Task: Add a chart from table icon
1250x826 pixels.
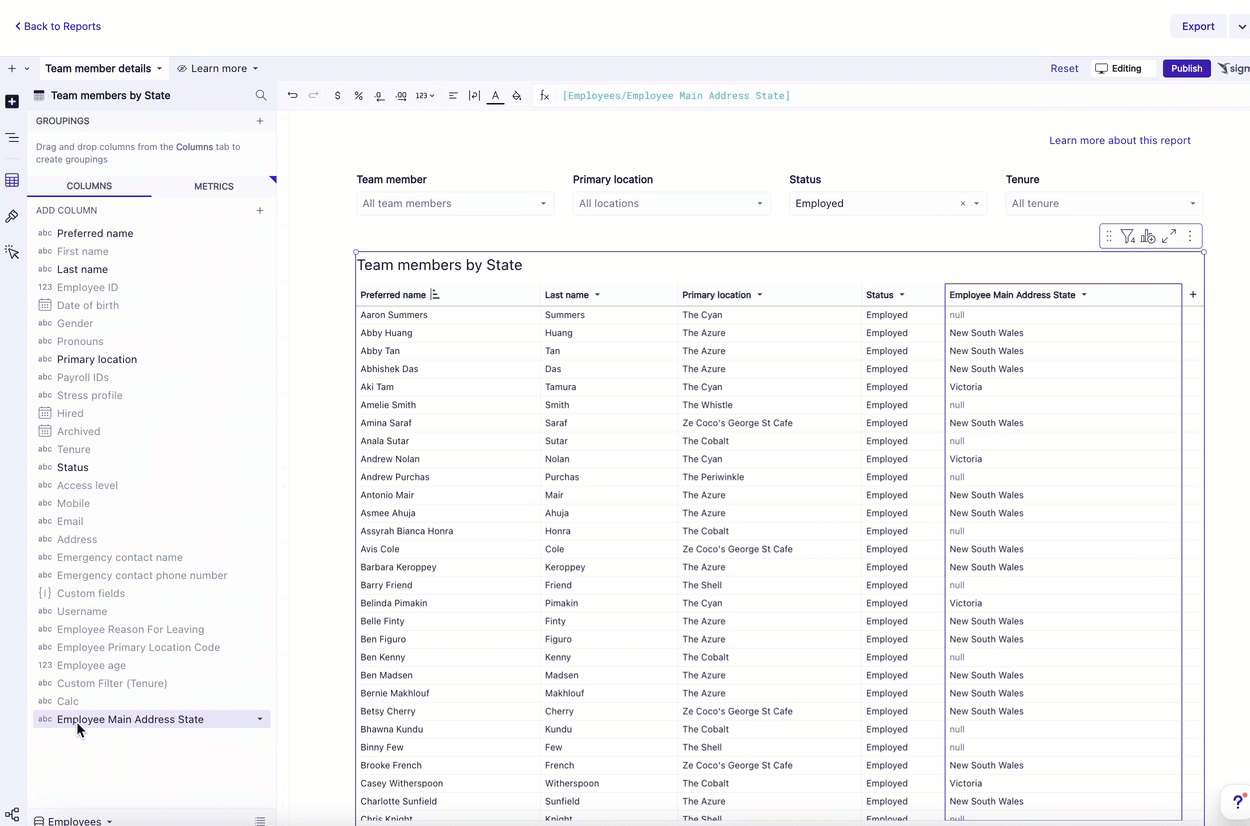Action: point(1148,237)
